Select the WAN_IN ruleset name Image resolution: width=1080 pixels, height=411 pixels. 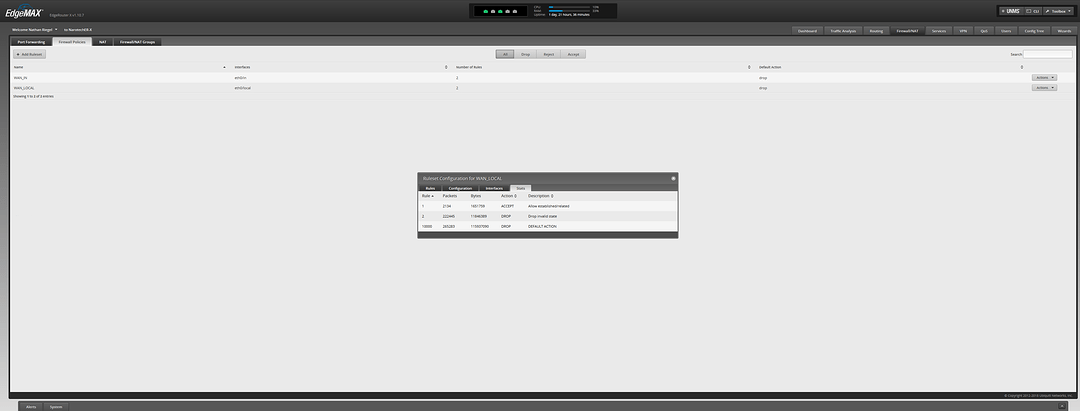(x=21, y=78)
